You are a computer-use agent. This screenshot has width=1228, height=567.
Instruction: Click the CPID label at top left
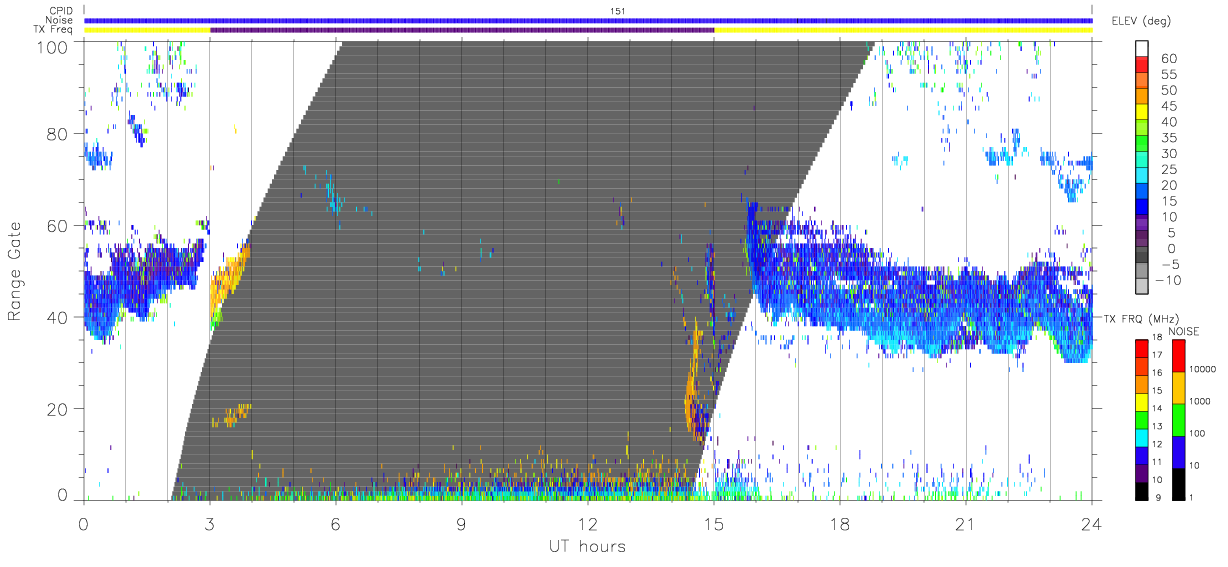(63, 11)
